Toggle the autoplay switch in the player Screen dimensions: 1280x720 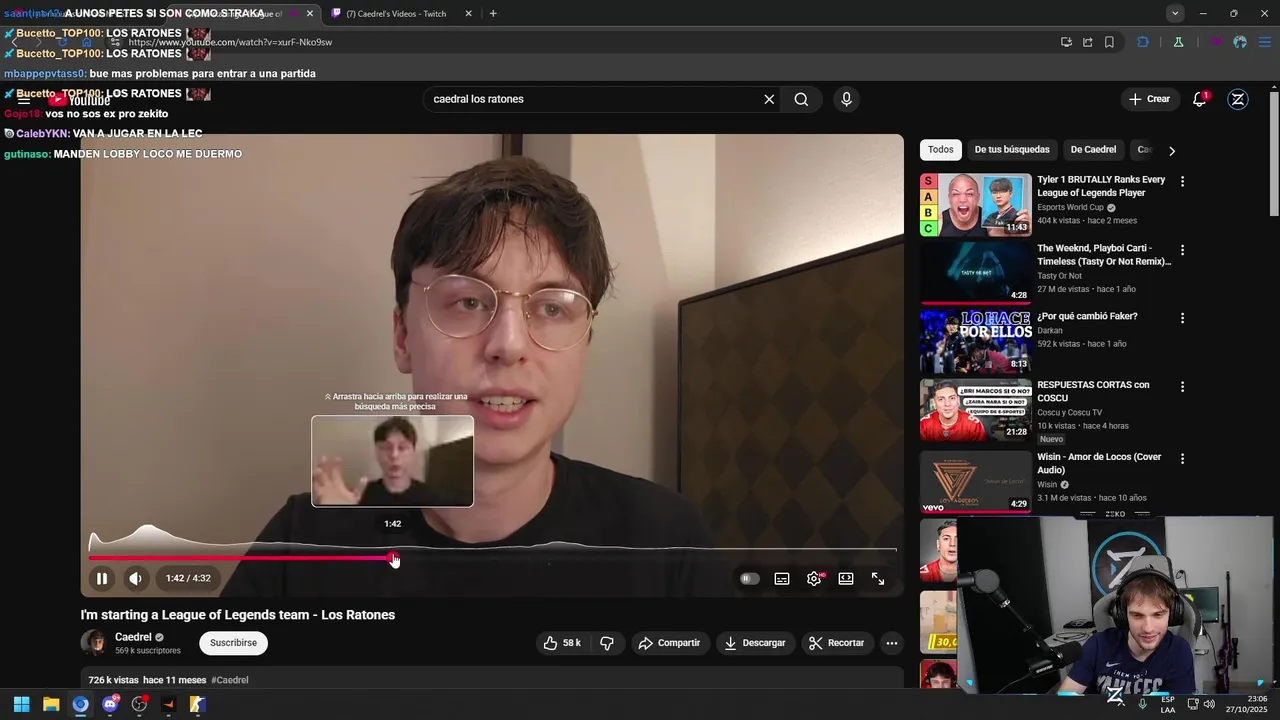[750, 578]
